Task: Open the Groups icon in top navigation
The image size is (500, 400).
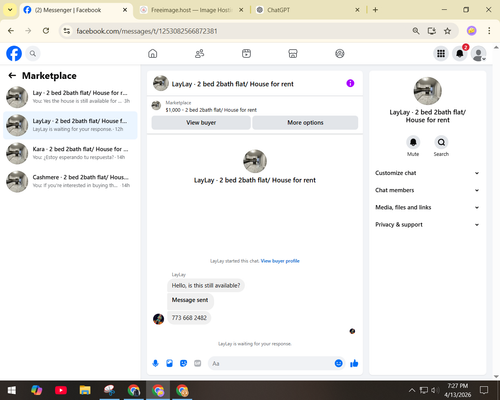Action: (x=340, y=53)
